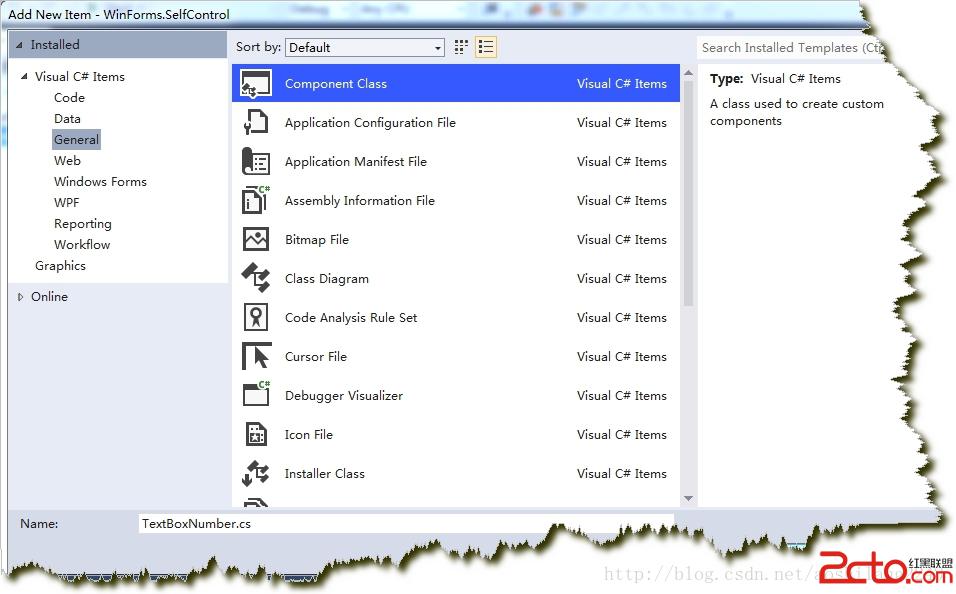This screenshot has width=956, height=594.
Task: Select the Installer Class icon
Action: [x=256, y=473]
